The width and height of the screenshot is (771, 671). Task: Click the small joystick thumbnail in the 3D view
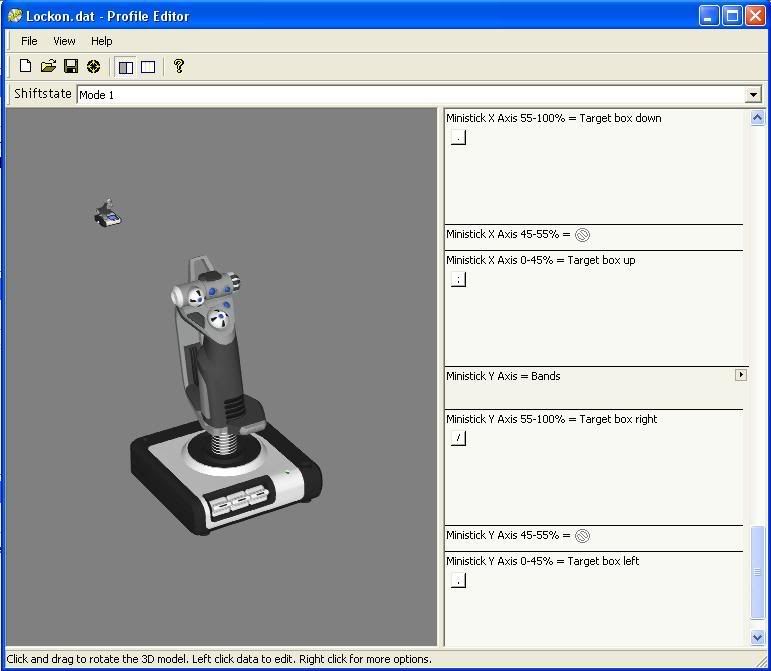[107, 212]
